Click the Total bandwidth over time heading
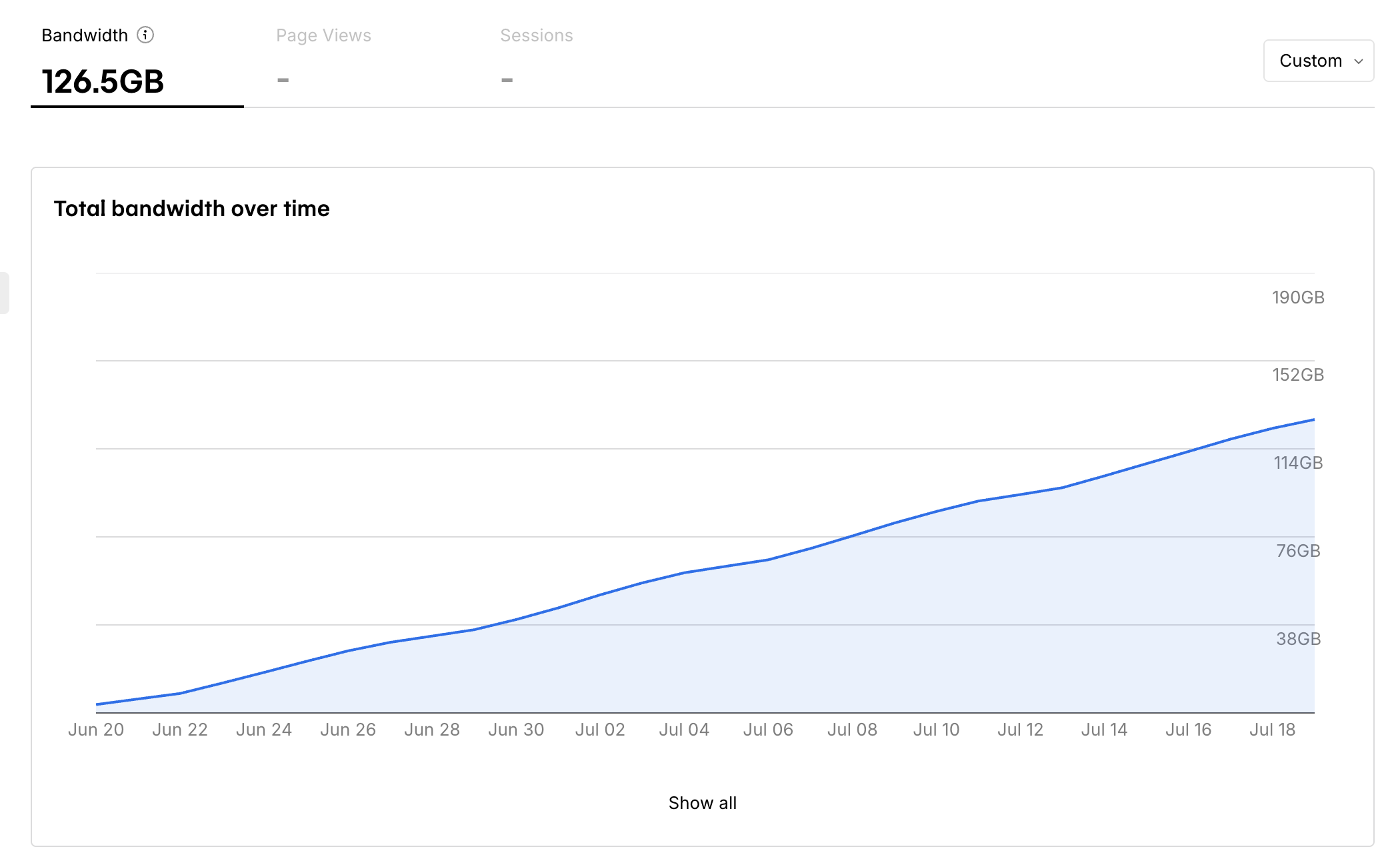Image resolution: width=1400 pixels, height=863 pixels. (192, 209)
